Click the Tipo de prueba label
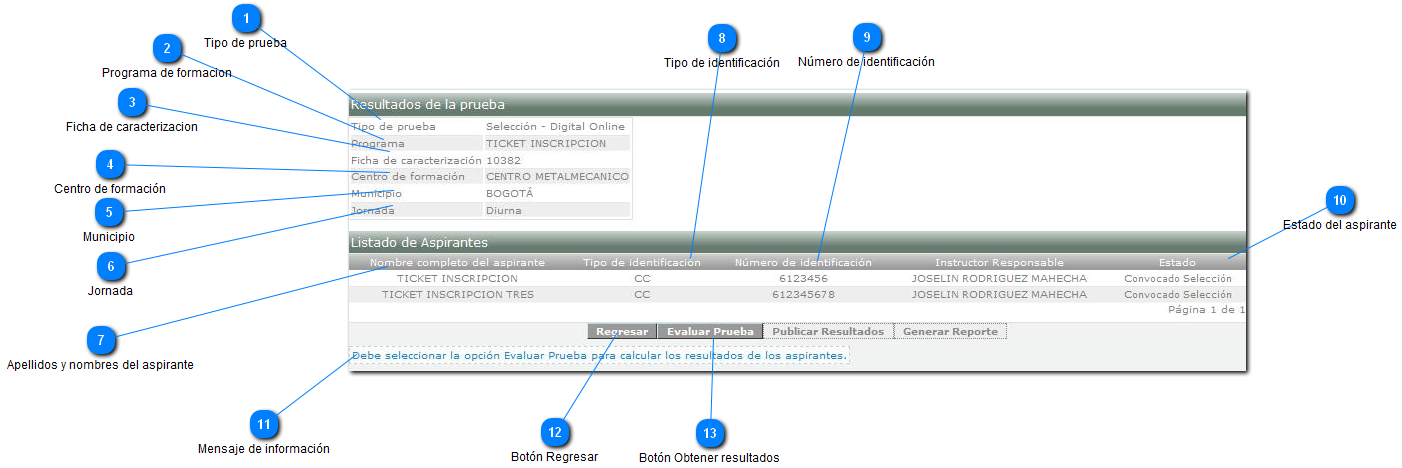The height and width of the screenshot is (468, 1402). [x=393, y=127]
